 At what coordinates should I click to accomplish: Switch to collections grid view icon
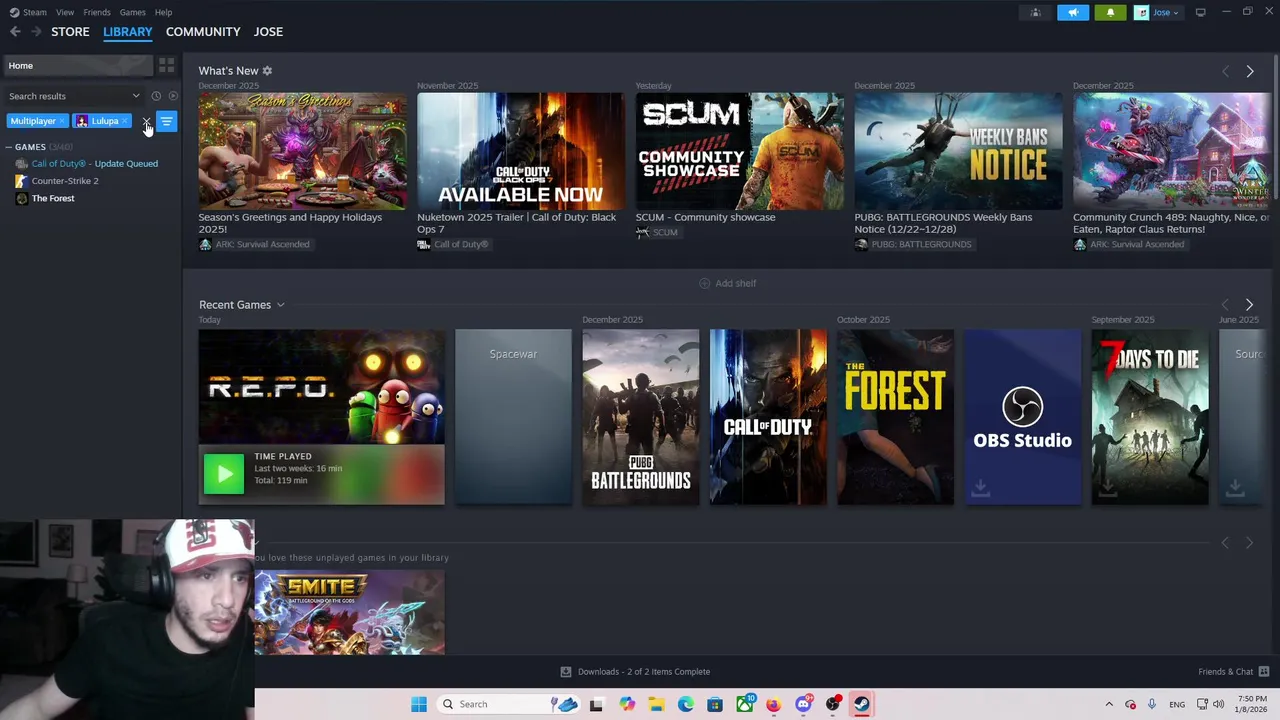point(167,65)
